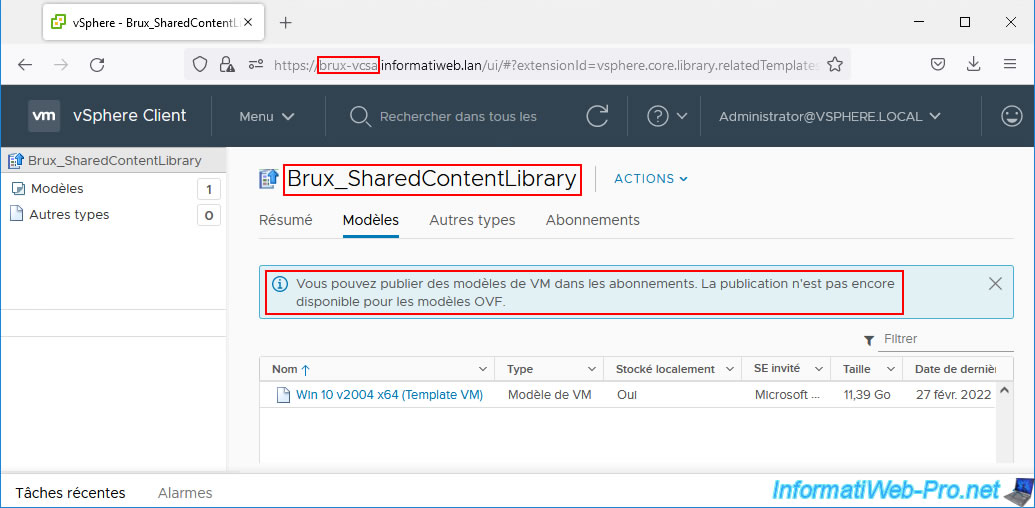Click the smiley feedback icon
Viewport: 1035px width, 508px height.
point(1011,116)
